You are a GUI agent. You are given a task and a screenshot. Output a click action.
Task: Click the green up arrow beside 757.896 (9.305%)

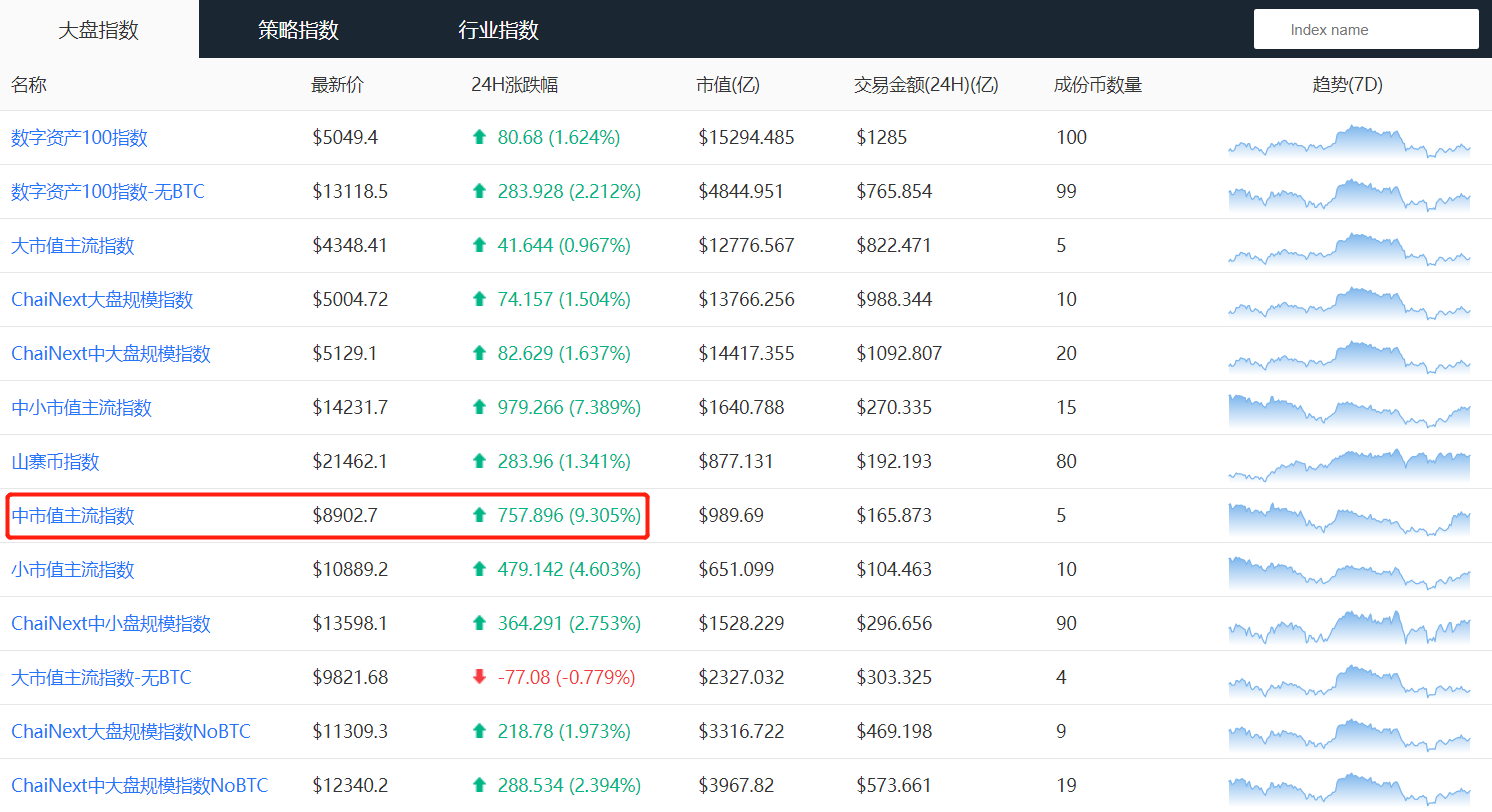coord(479,516)
